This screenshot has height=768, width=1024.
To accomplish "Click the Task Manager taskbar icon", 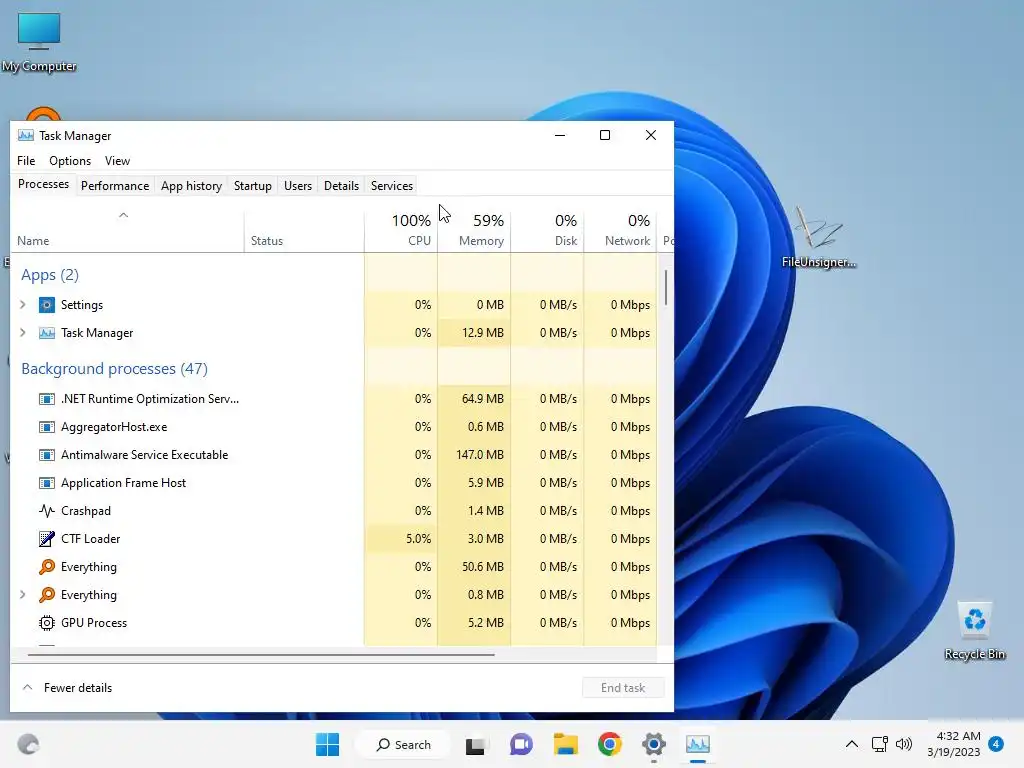I will [x=697, y=744].
